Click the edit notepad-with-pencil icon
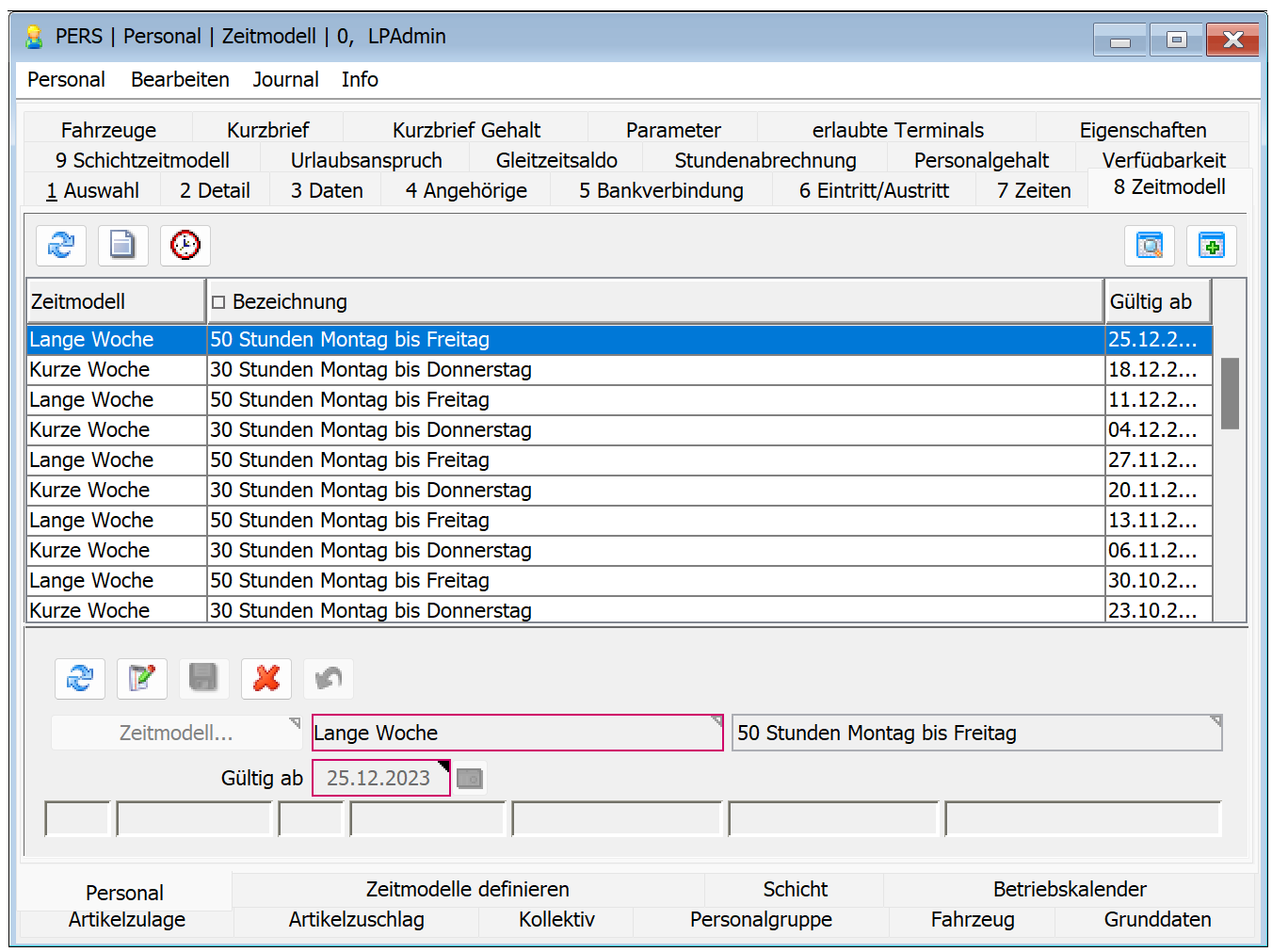Image resolution: width=1272 pixels, height=952 pixels. pos(142,679)
